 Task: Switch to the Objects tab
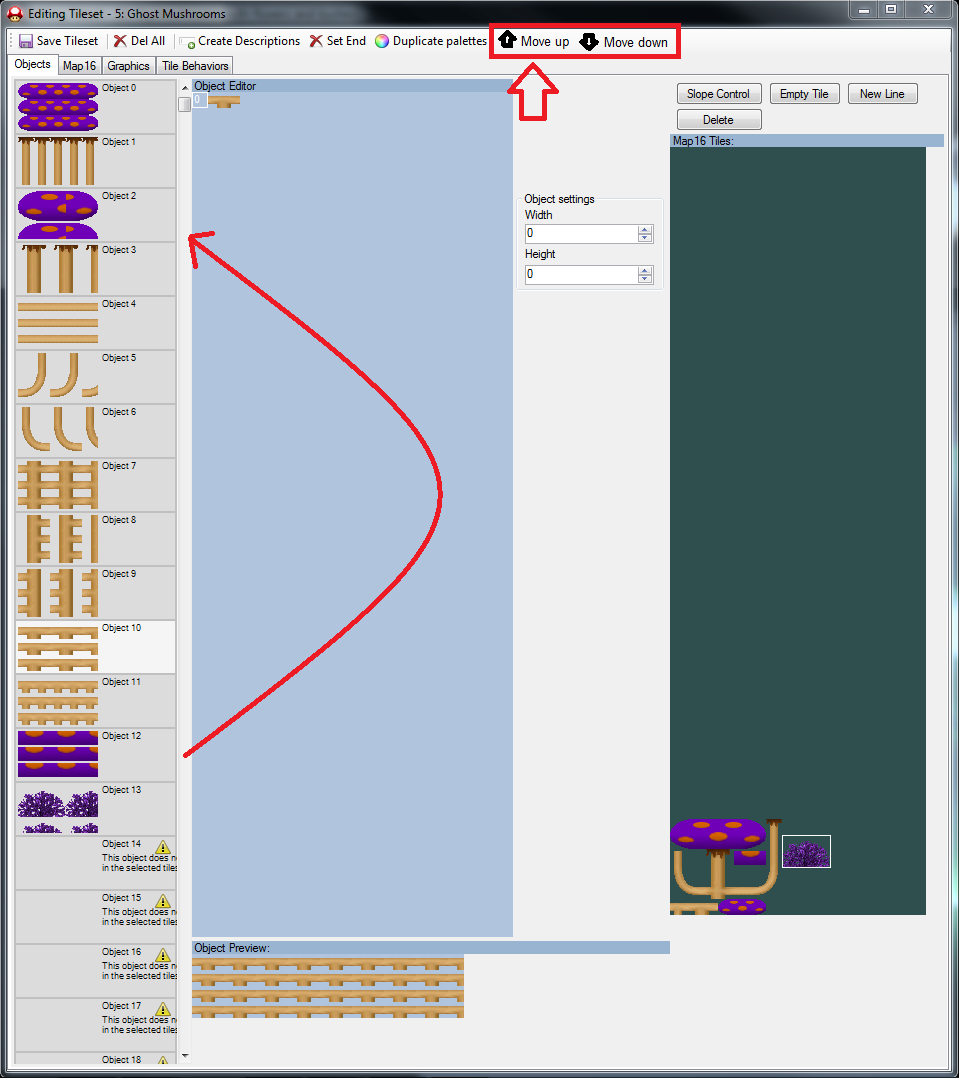(32, 65)
